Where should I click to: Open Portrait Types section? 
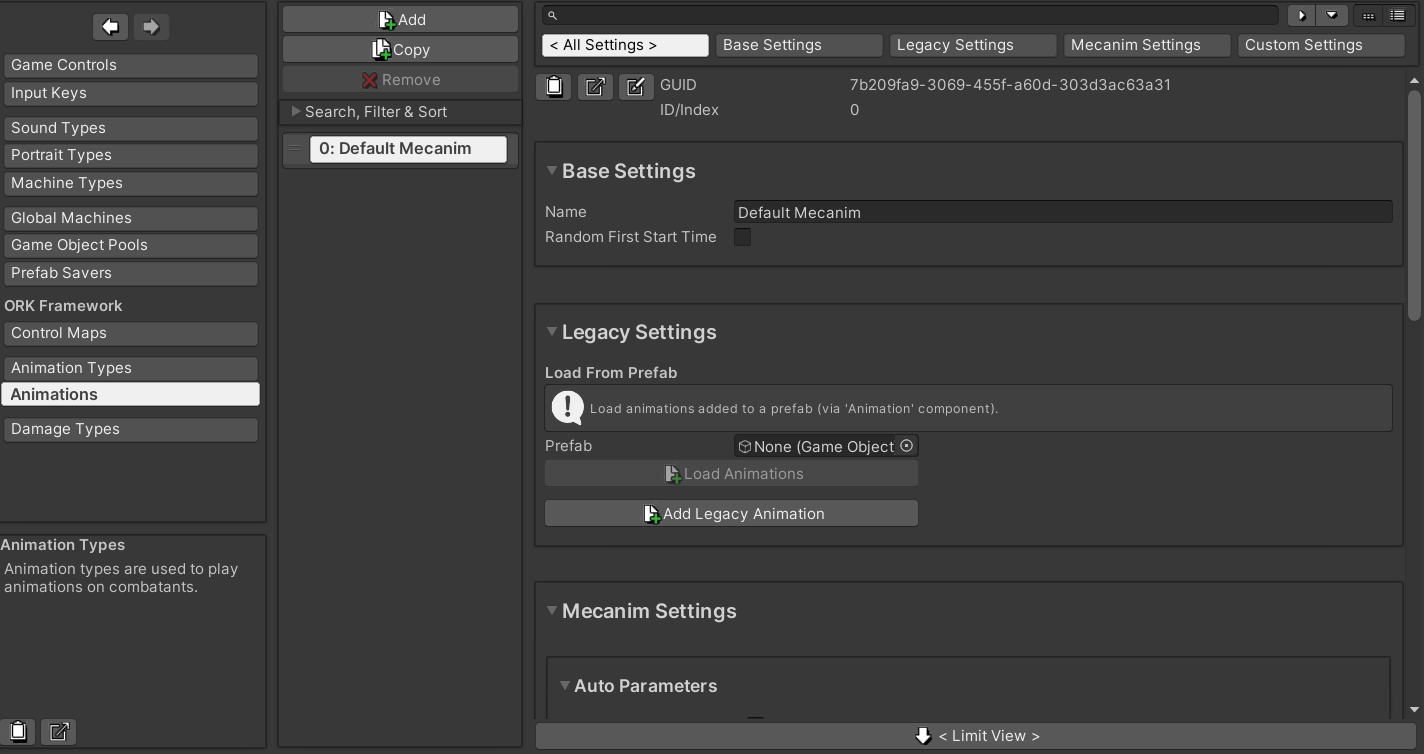[x=130, y=155]
